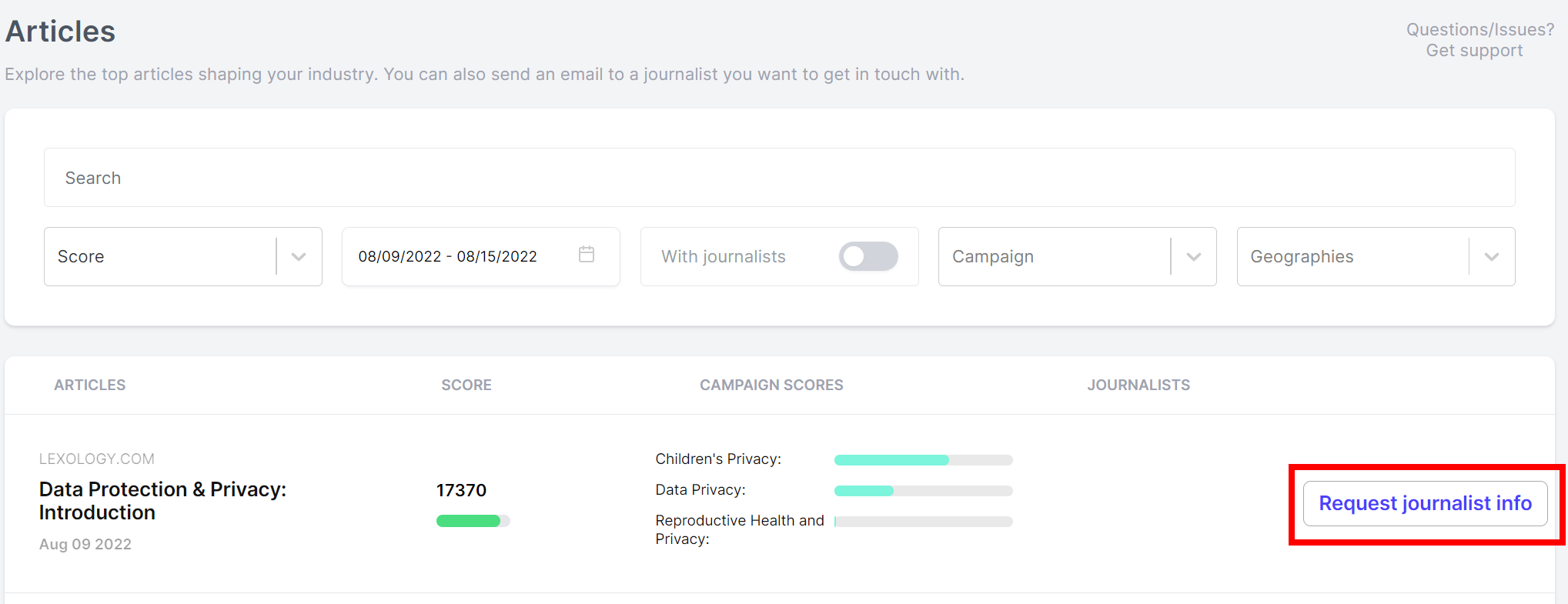Open the Data Protection & Privacy article
The image size is (1568, 604).
click(162, 501)
